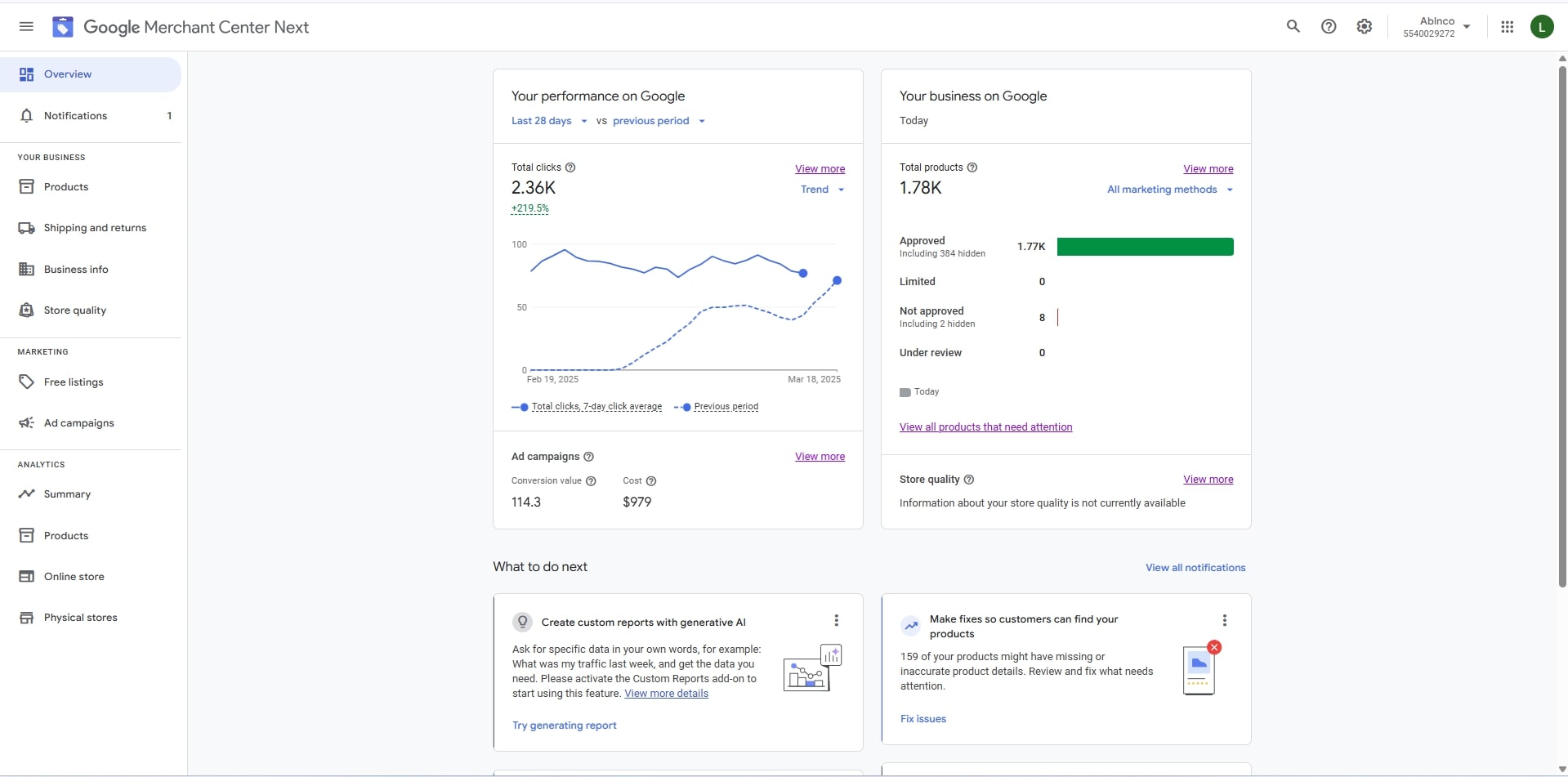Open Physical stores analytics

pos(91,618)
